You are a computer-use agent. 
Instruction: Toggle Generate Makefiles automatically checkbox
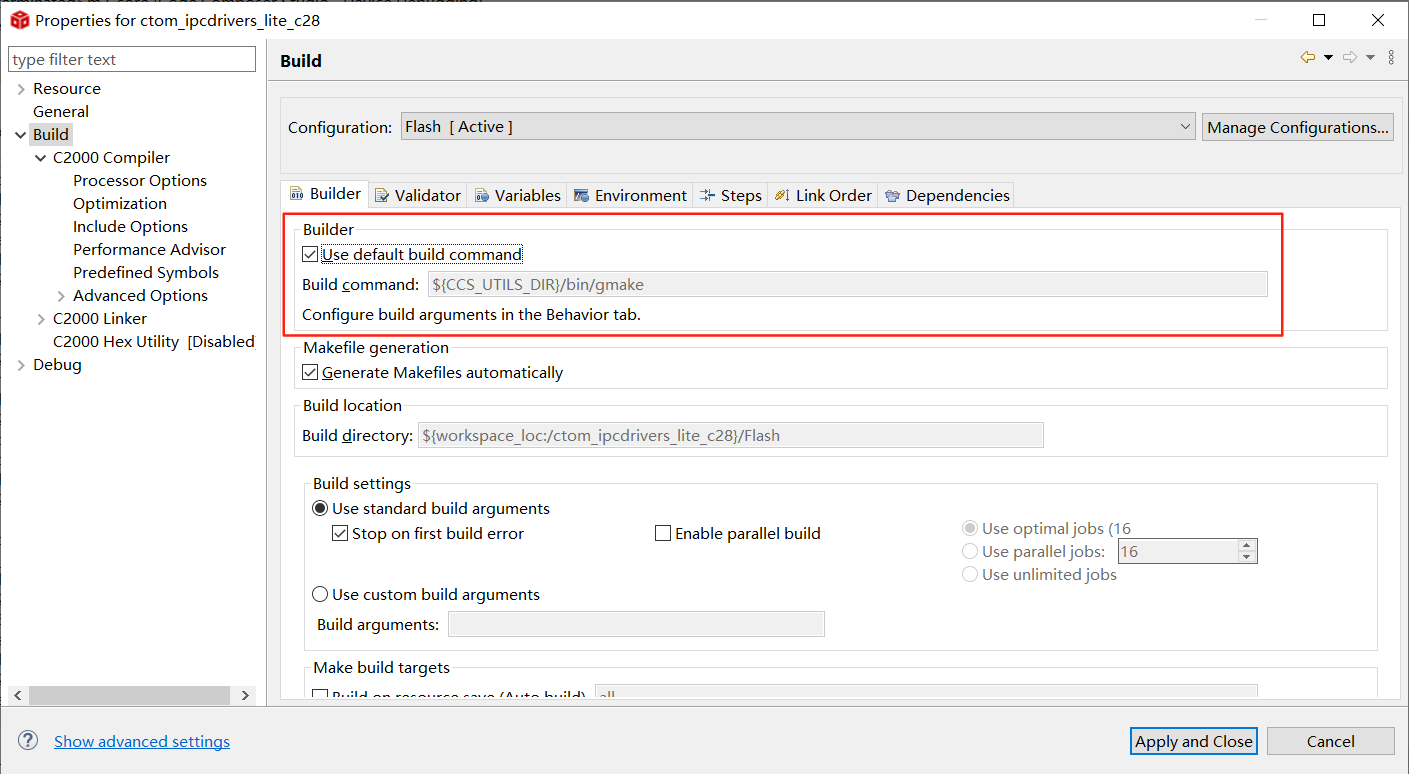coord(310,373)
